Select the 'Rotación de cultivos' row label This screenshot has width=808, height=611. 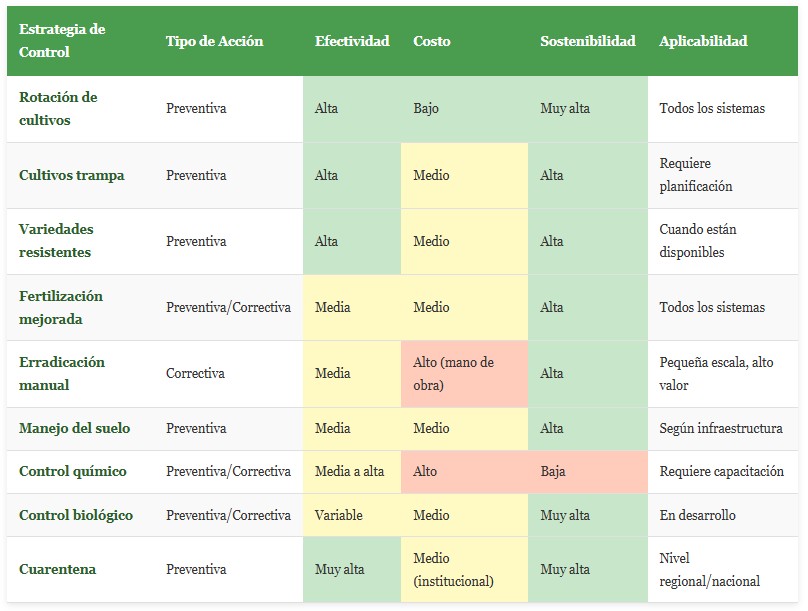point(58,109)
